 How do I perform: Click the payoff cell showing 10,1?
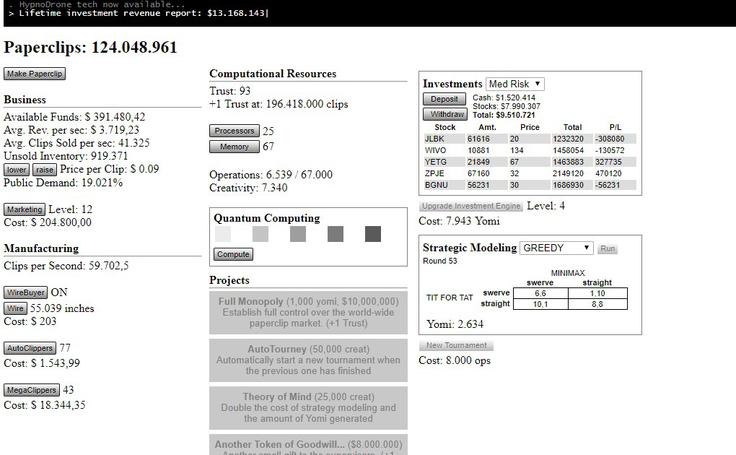[541, 304]
